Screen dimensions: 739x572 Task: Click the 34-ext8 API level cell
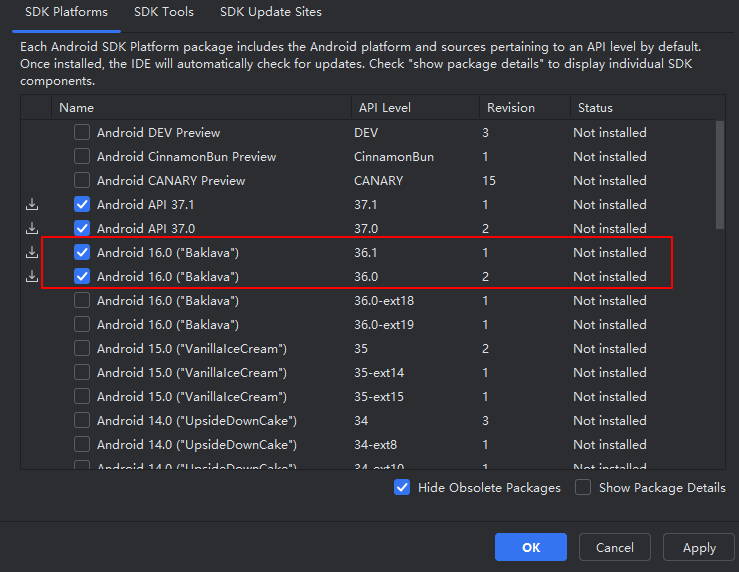[x=376, y=445]
